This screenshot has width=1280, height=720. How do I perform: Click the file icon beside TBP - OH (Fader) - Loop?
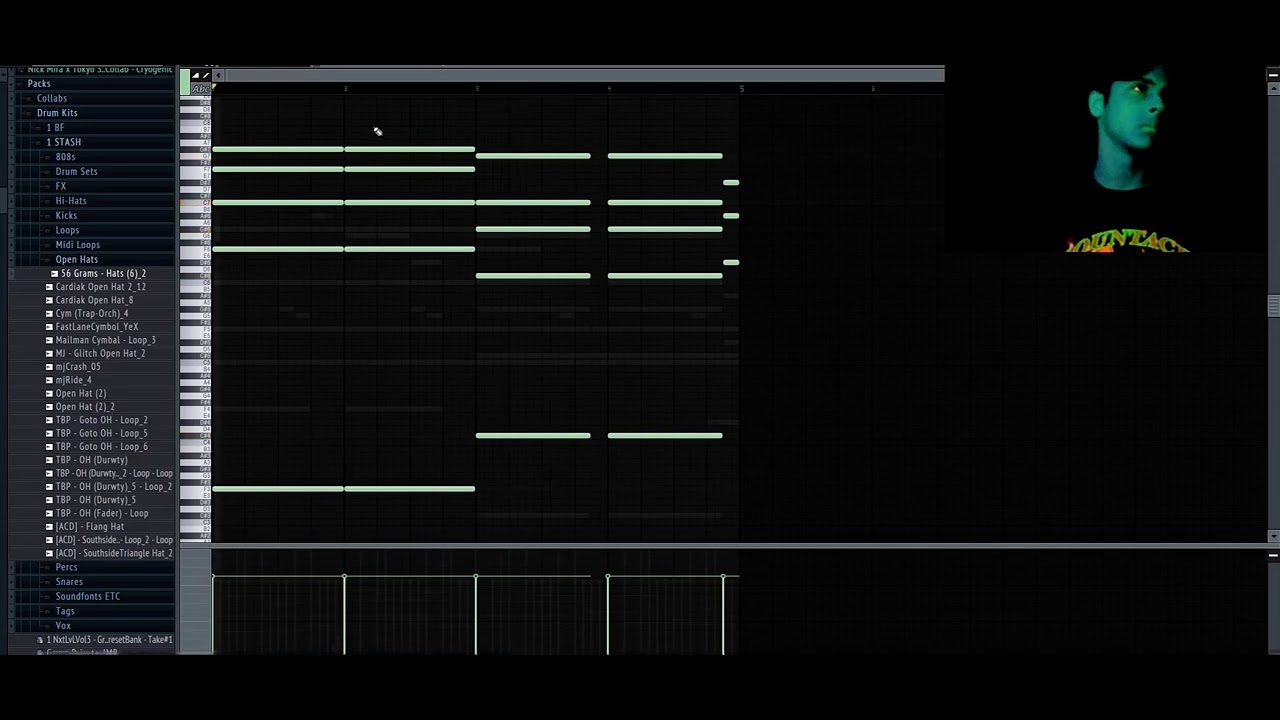(49, 513)
